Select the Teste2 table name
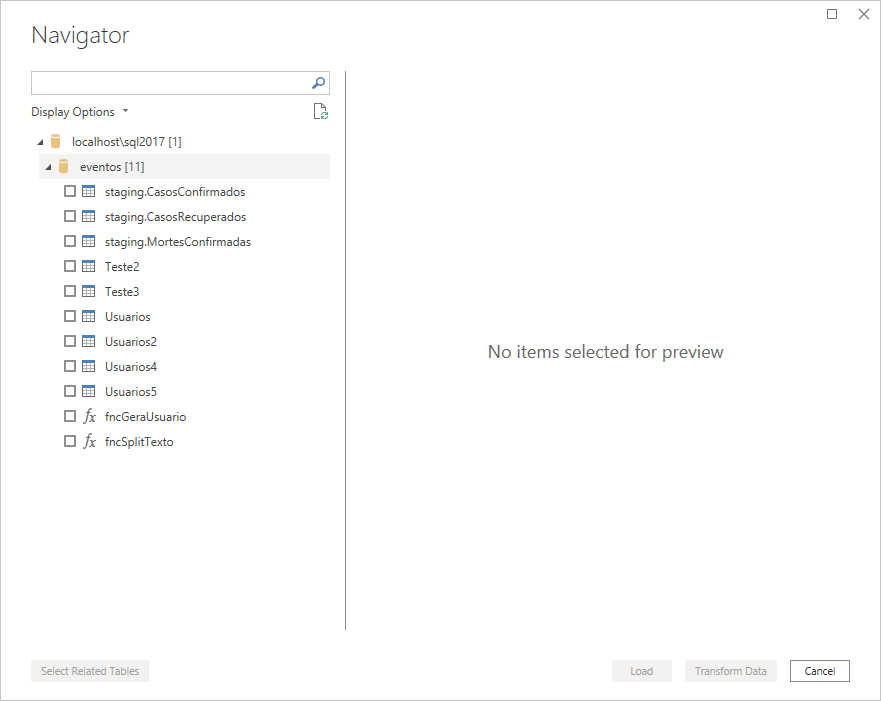The width and height of the screenshot is (881, 701). 122,267
